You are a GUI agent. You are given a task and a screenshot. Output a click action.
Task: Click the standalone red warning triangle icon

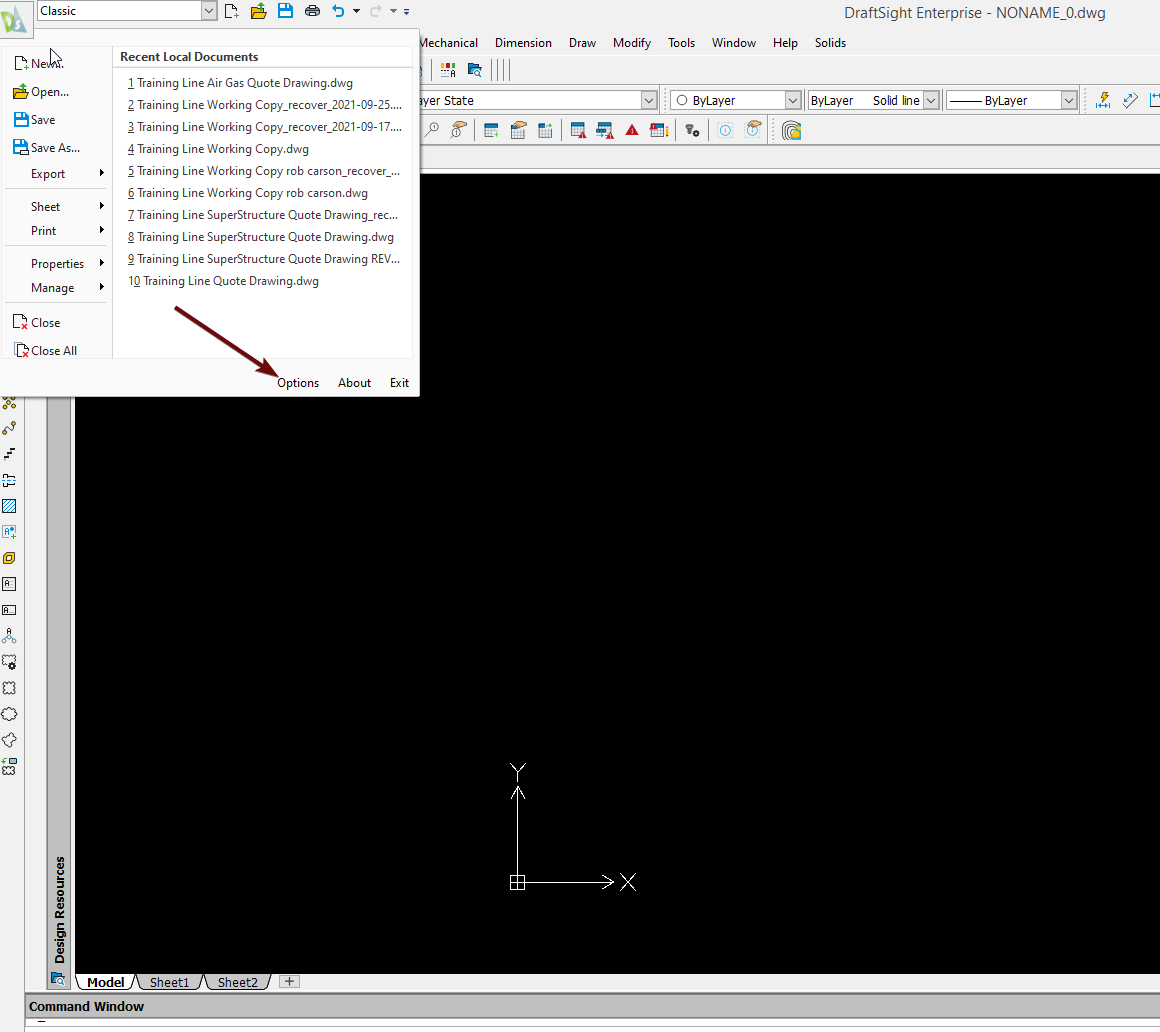(x=632, y=130)
